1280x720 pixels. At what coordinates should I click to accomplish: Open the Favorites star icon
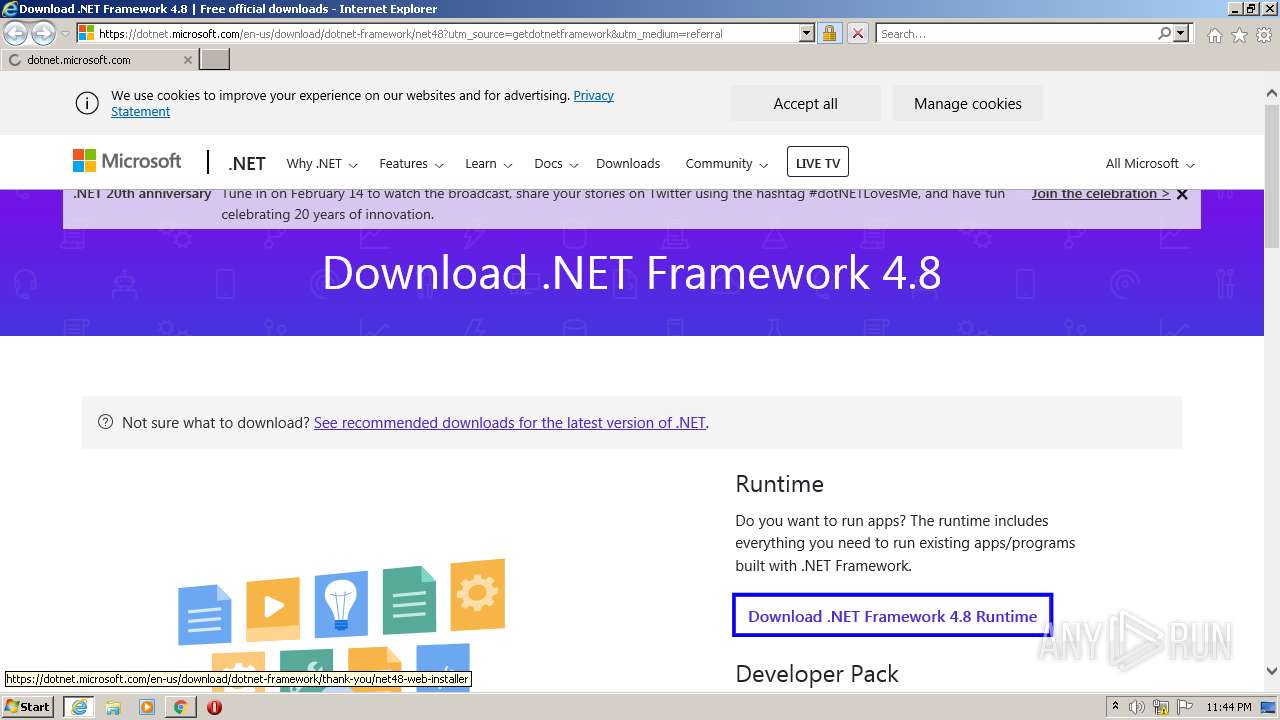click(x=1239, y=35)
